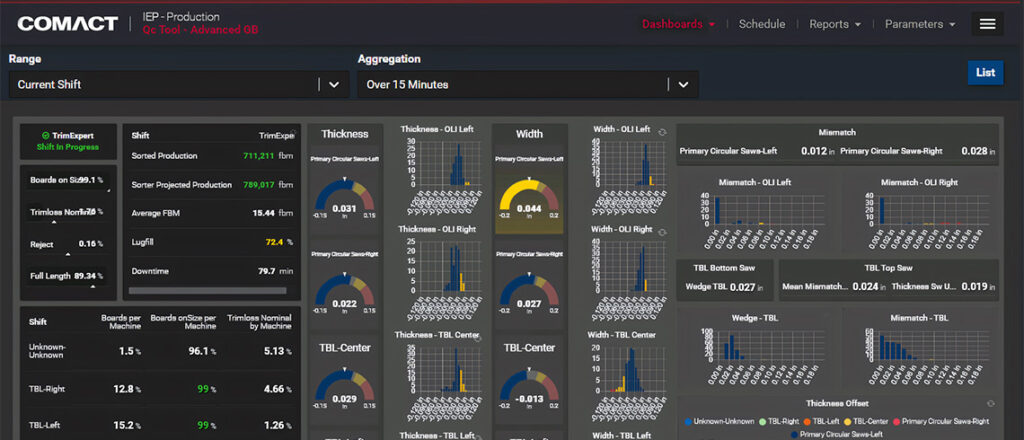This screenshot has height=440, width=1024.
Task: Click the horizontal scrollbar under Downtime
Action: 207,291
